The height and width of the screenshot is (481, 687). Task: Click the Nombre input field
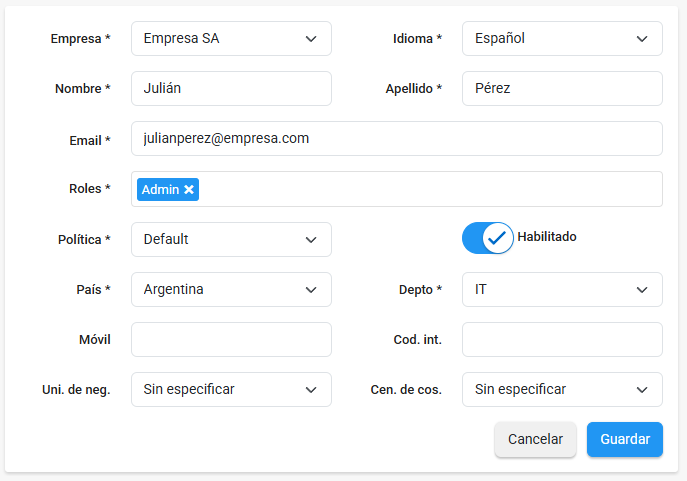(x=231, y=88)
